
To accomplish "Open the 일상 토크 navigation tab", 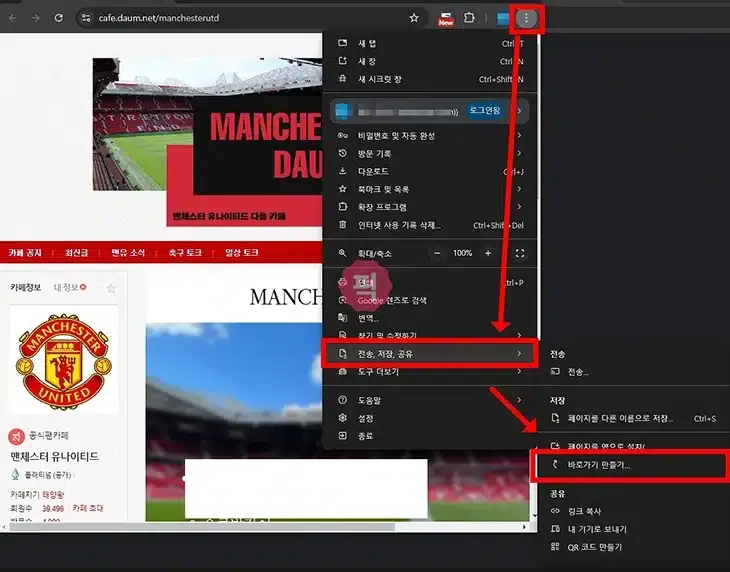I will (x=242, y=253).
